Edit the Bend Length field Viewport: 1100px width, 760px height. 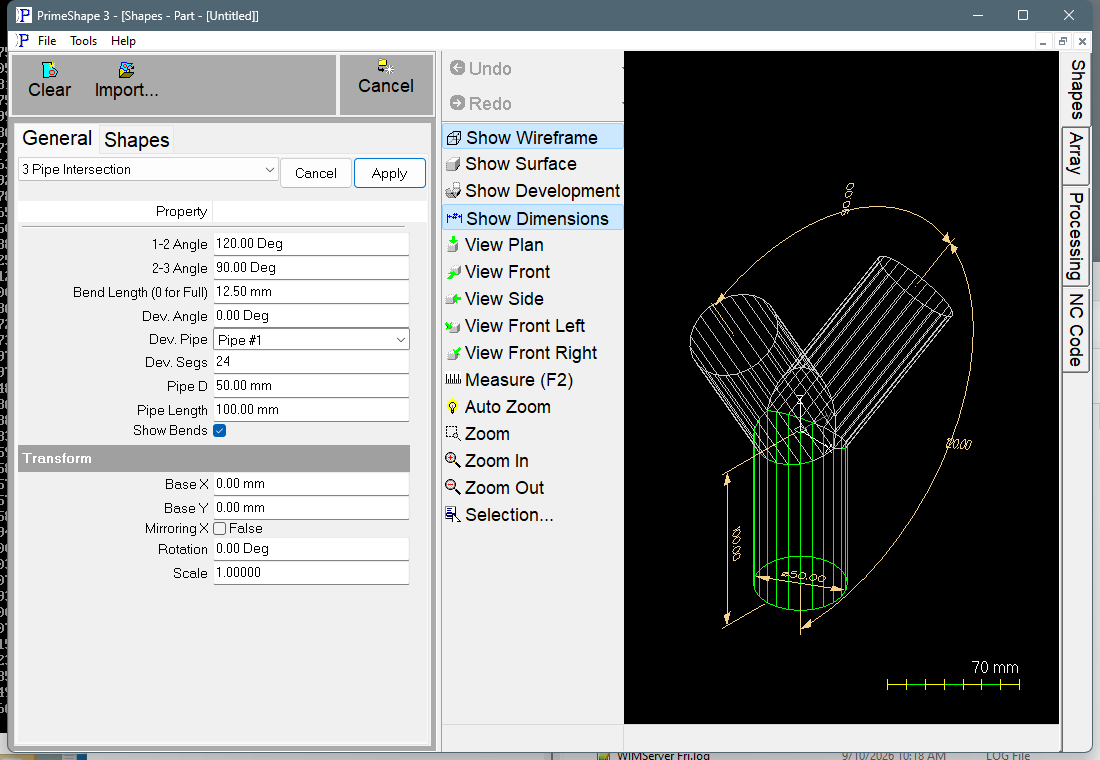tap(311, 291)
